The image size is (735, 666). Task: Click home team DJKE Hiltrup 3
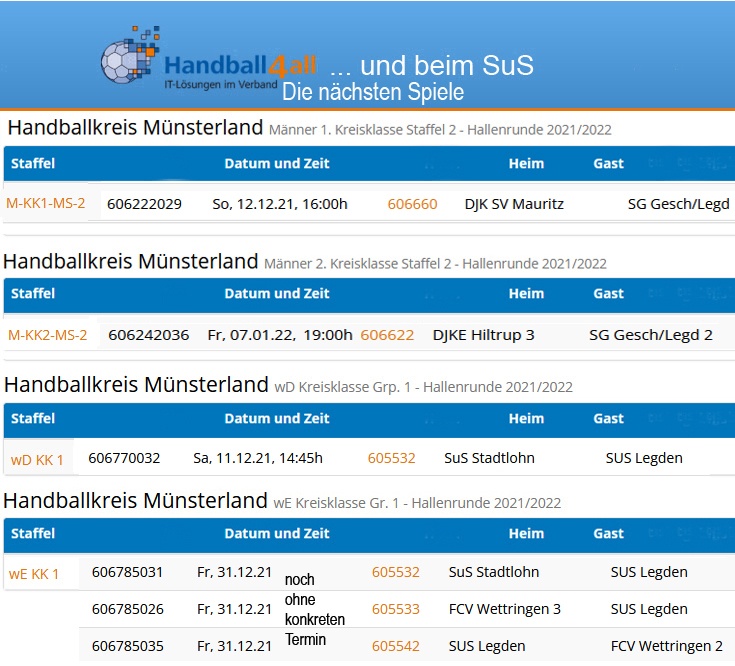coord(484,335)
